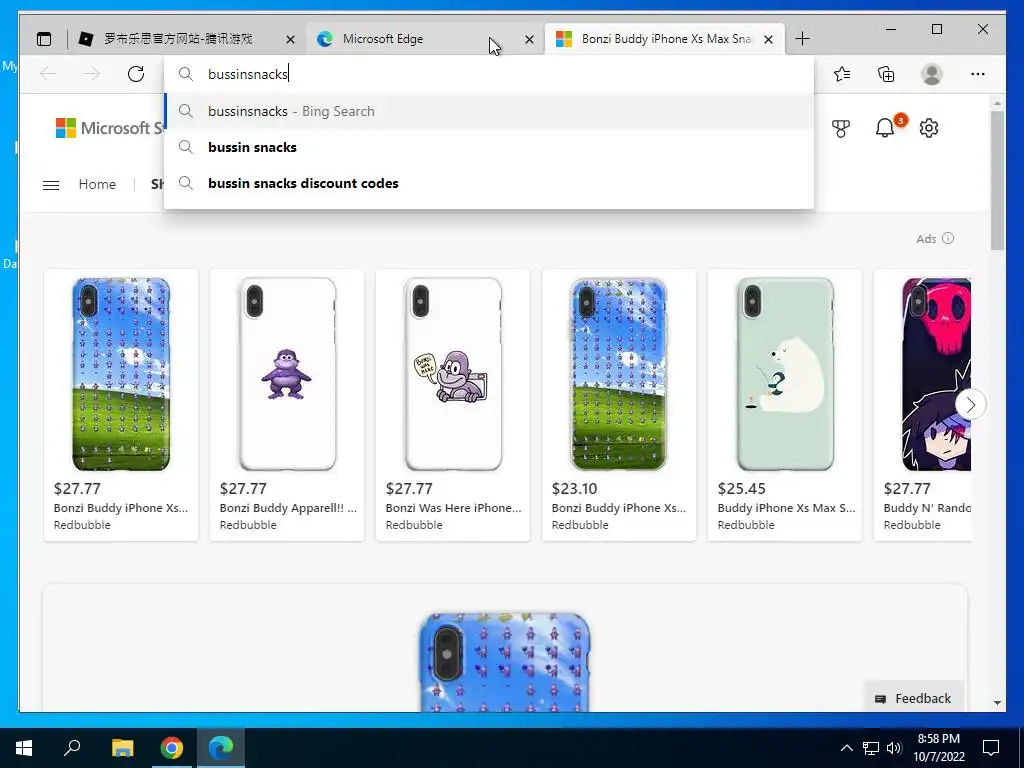Click Redbubble under the $23.10 item
1024x768 pixels.
pos(580,525)
